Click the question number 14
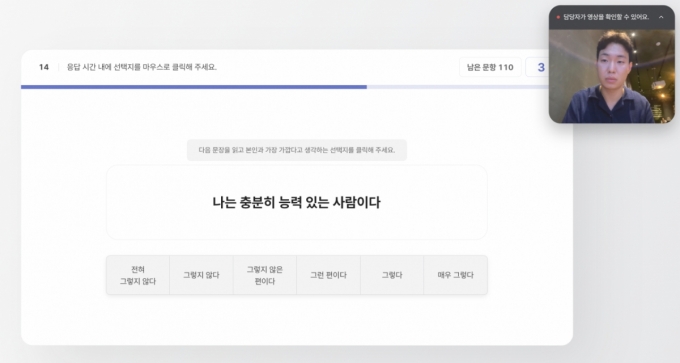 [x=44, y=67]
